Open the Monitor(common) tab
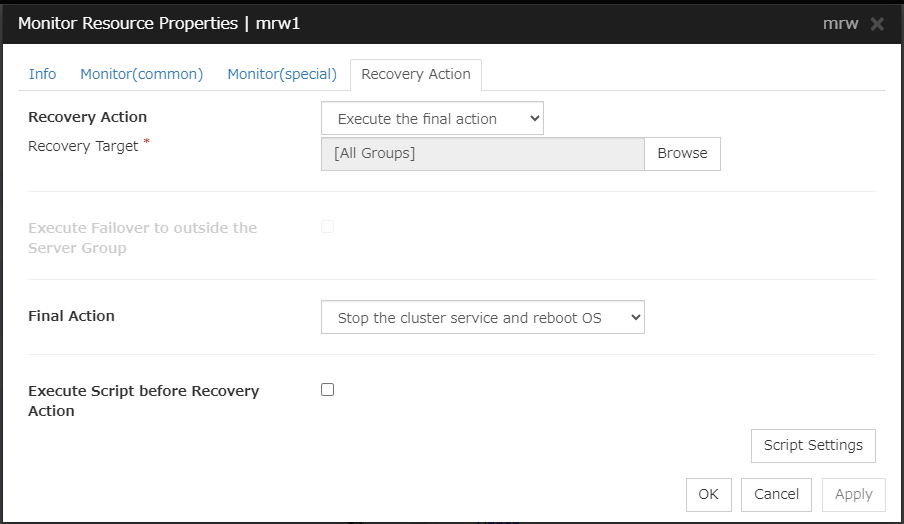Viewport: 904px width, 524px height. point(141,74)
